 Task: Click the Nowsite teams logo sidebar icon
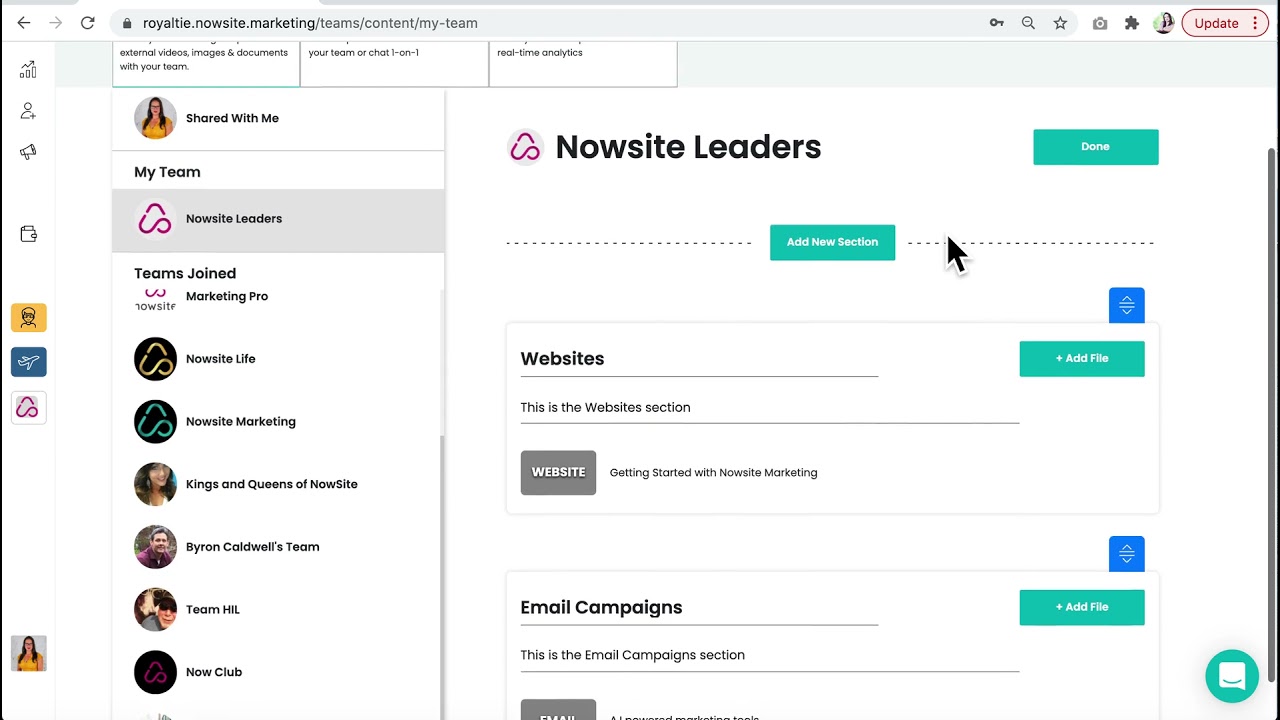pyautogui.click(x=28, y=407)
